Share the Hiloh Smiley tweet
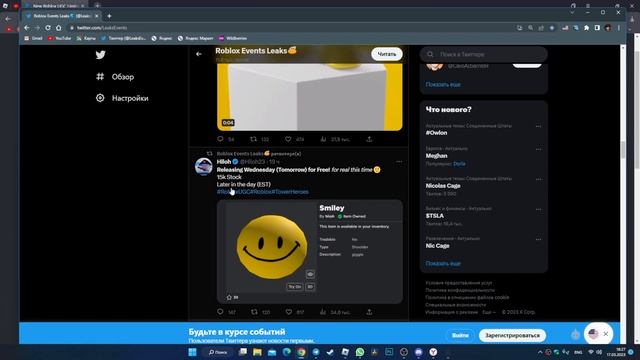 [x=369, y=312]
